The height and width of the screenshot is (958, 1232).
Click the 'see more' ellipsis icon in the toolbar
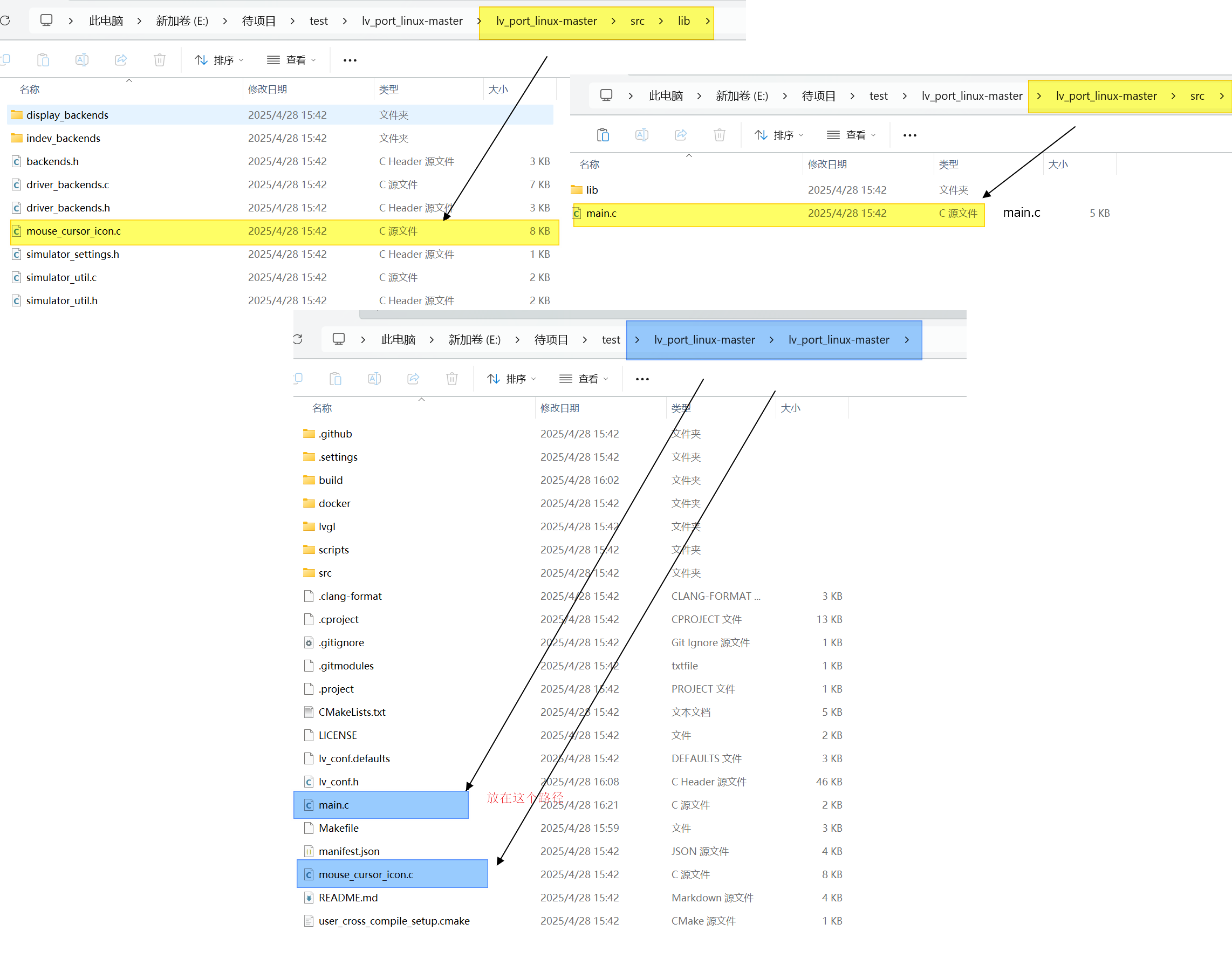tap(350, 60)
